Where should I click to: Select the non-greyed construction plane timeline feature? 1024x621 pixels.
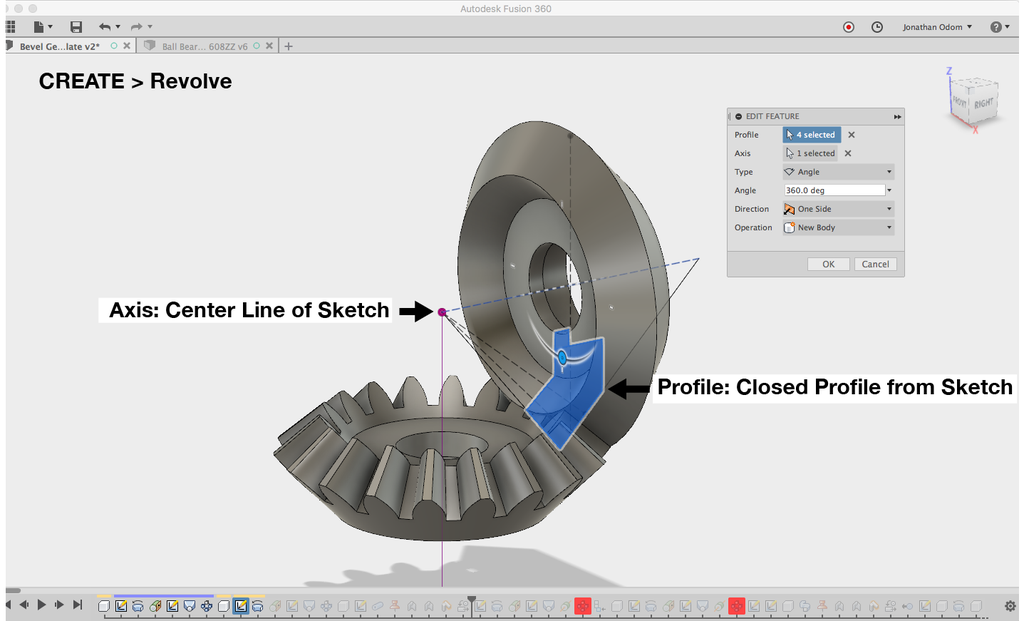tap(155, 606)
